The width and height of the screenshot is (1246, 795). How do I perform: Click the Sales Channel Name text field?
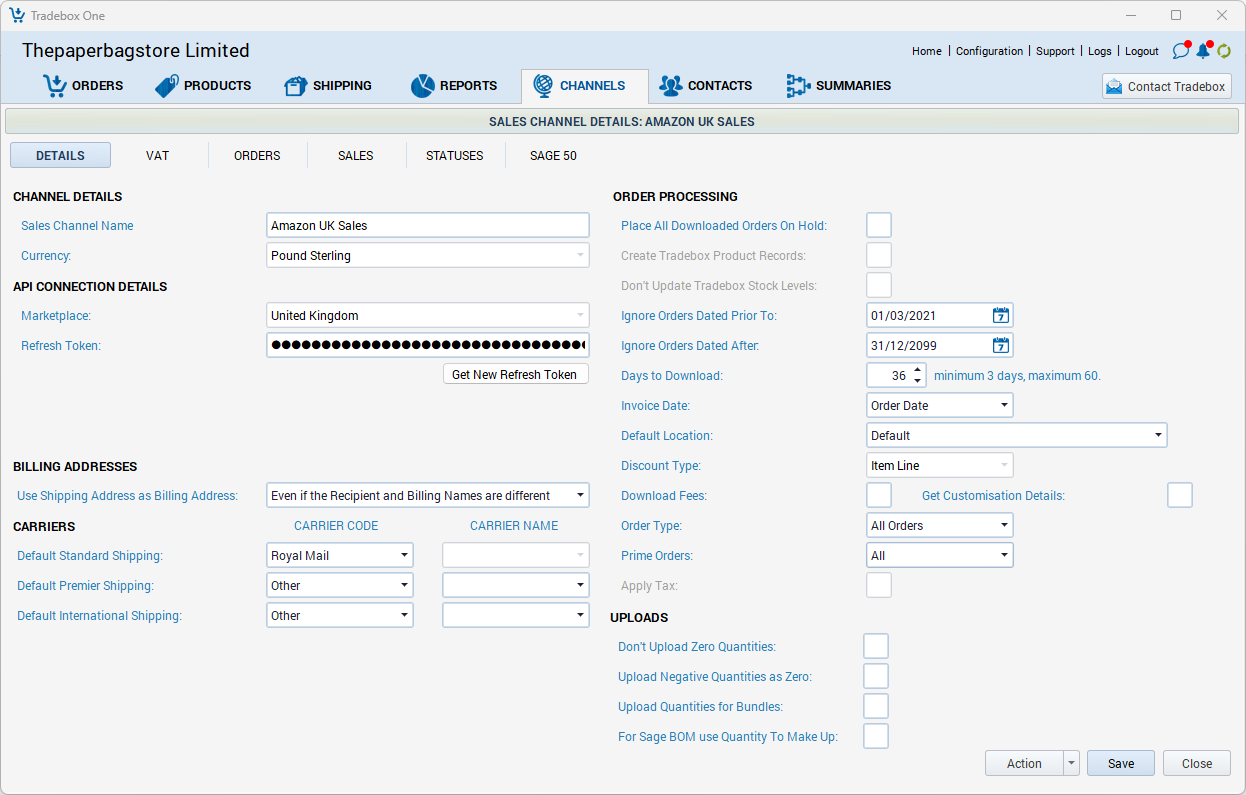coord(428,226)
